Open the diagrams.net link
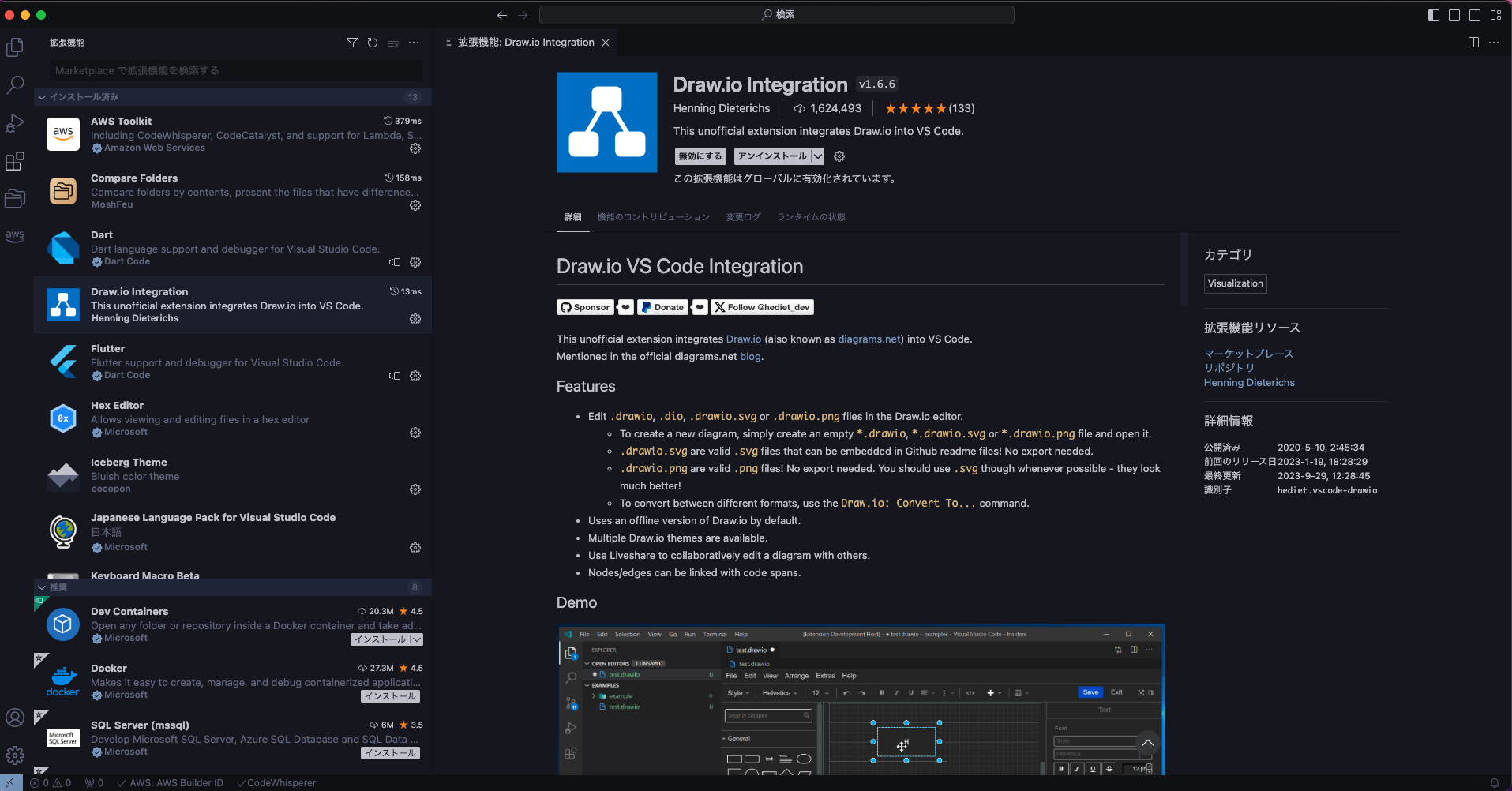The width and height of the screenshot is (1512, 791). [x=869, y=339]
